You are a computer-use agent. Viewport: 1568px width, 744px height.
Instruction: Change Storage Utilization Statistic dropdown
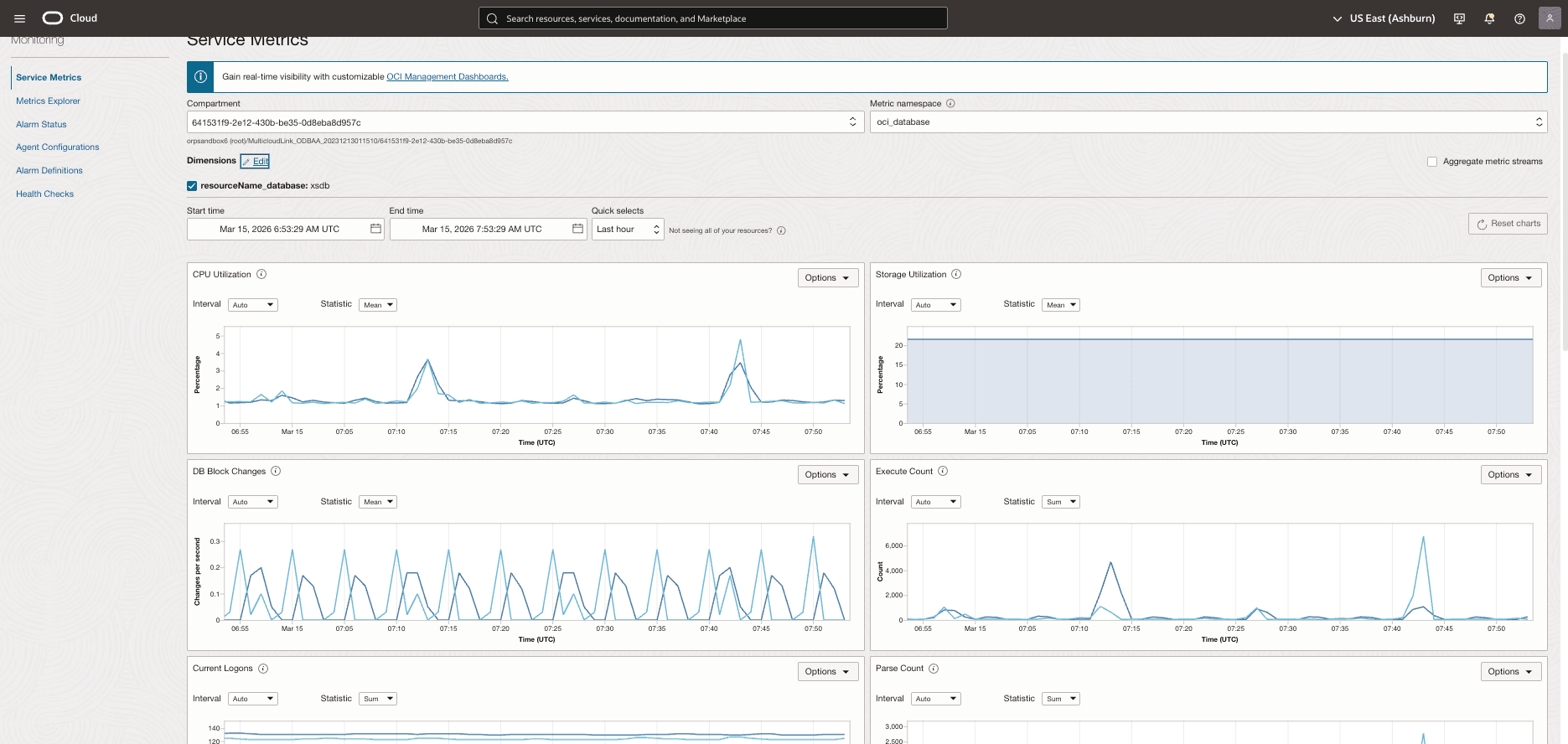pyautogui.click(x=1061, y=305)
